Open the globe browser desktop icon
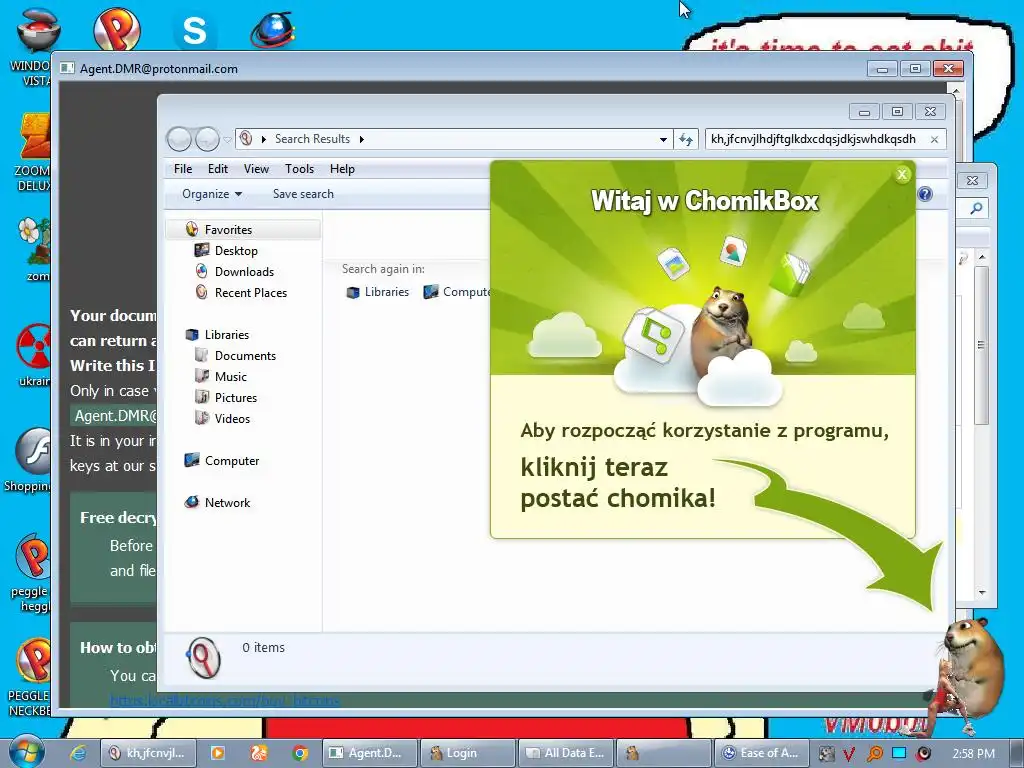The image size is (1024, 768). click(x=273, y=30)
